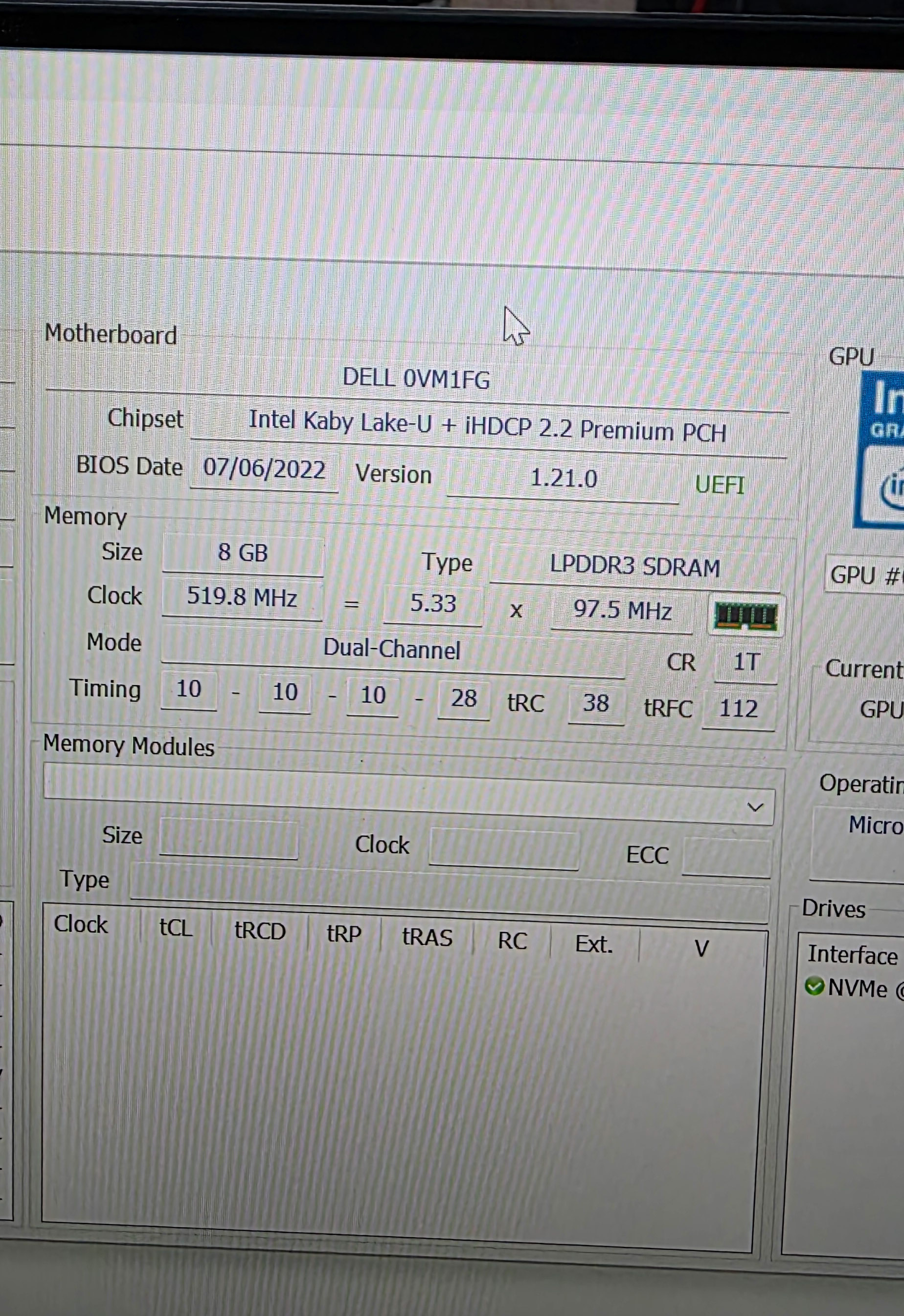
Task: Click the Motherboard section label
Action: (x=111, y=334)
